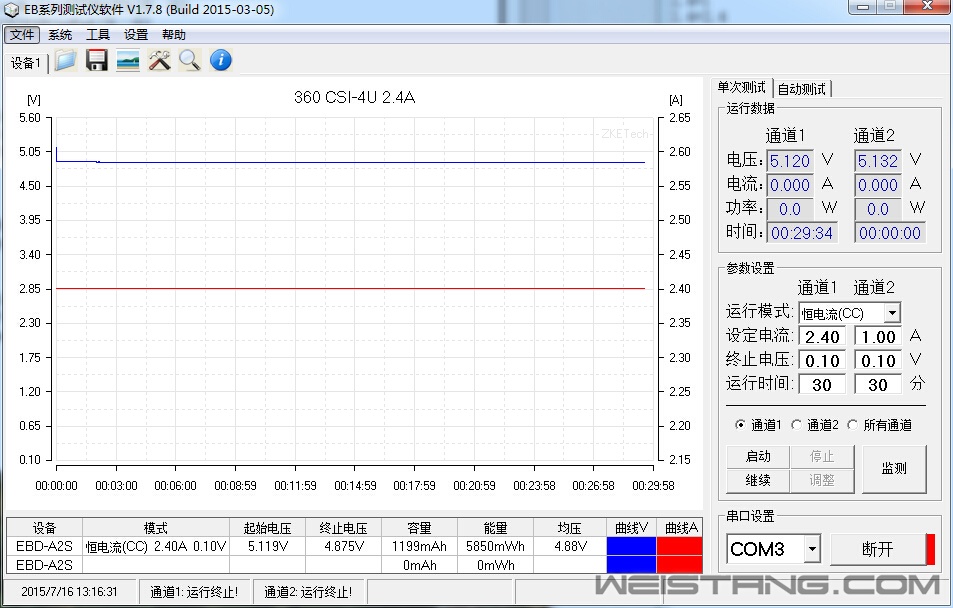Click the blue 曲线V swatch in second row

pyautogui.click(x=631, y=565)
